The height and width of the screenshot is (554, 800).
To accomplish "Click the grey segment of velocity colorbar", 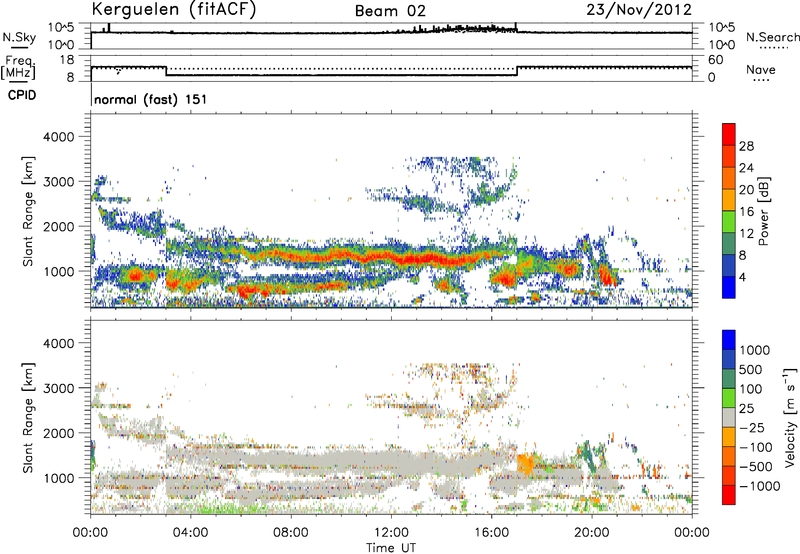I will 729,417.
